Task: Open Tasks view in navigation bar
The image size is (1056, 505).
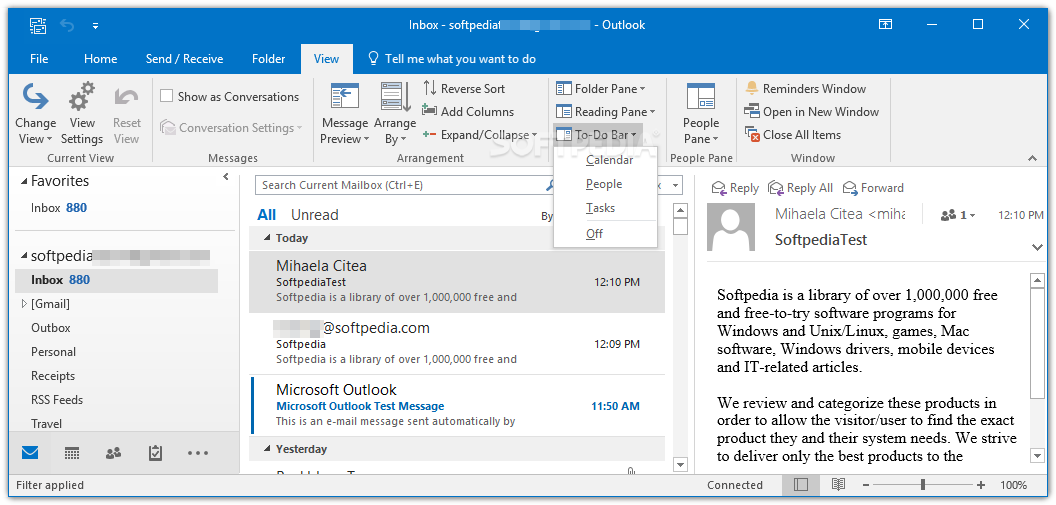Action: tap(156, 453)
